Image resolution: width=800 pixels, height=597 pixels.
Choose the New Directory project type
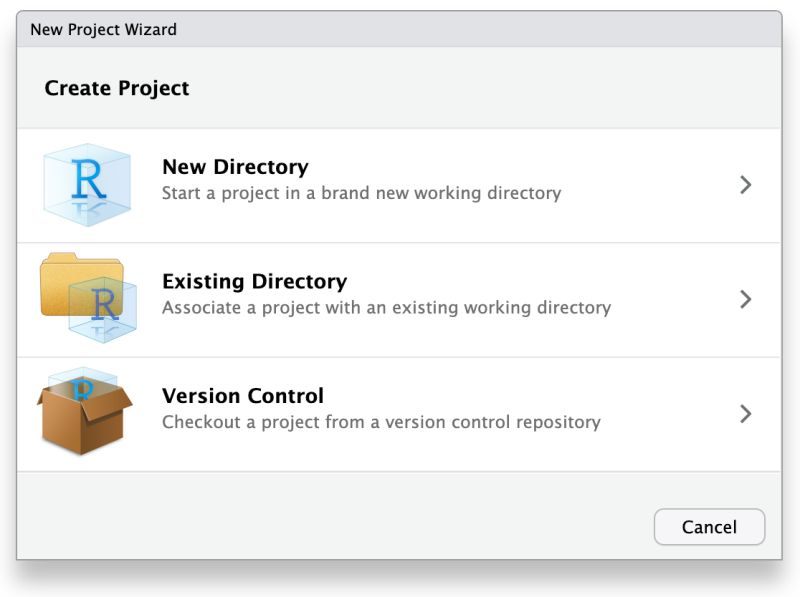pyautogui.click(x=400, y=185)
